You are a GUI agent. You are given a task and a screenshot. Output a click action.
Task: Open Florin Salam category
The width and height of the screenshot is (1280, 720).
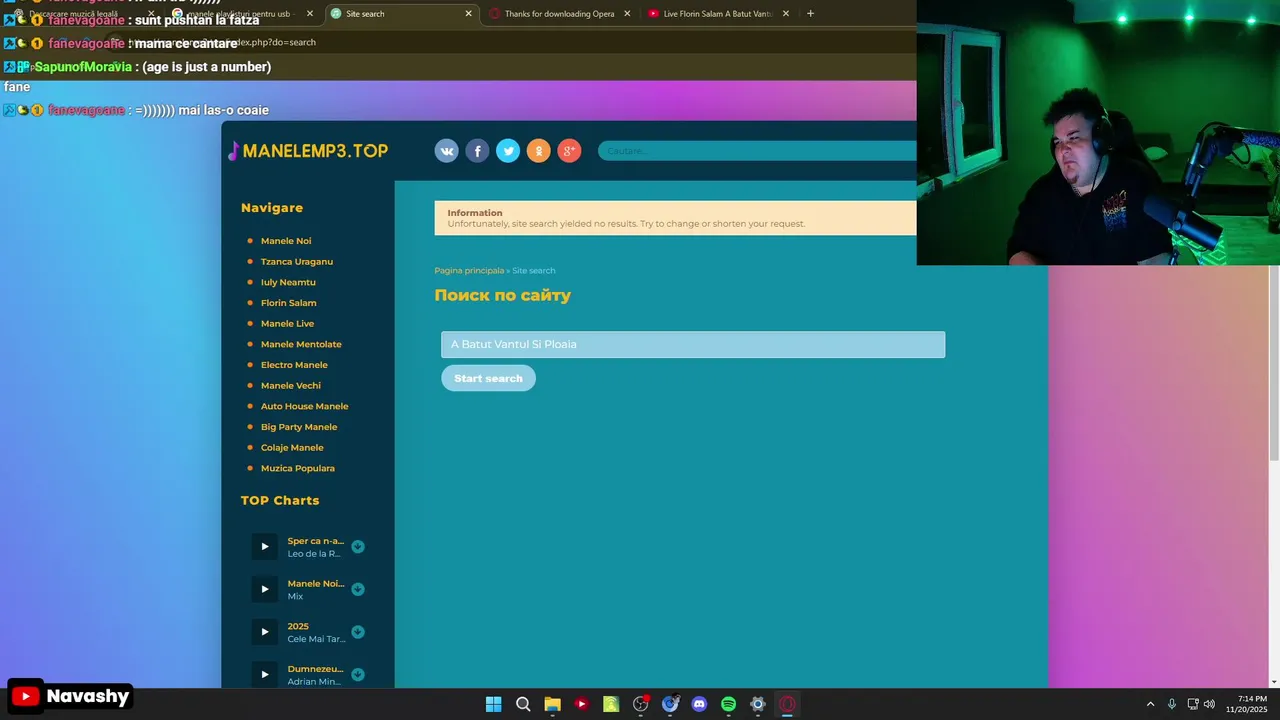point(289,303)
